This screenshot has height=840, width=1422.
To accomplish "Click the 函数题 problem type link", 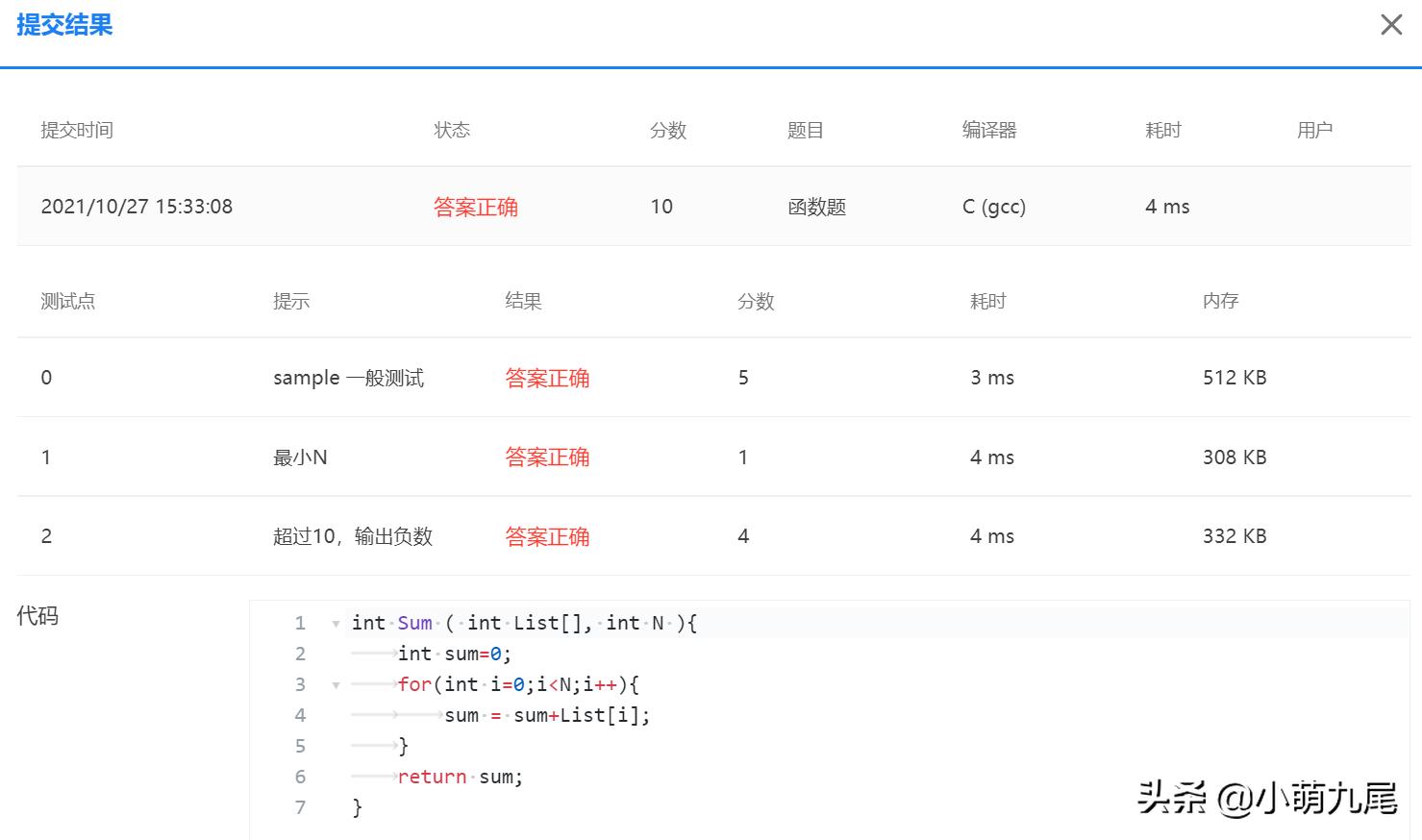I will coord(815,207).
